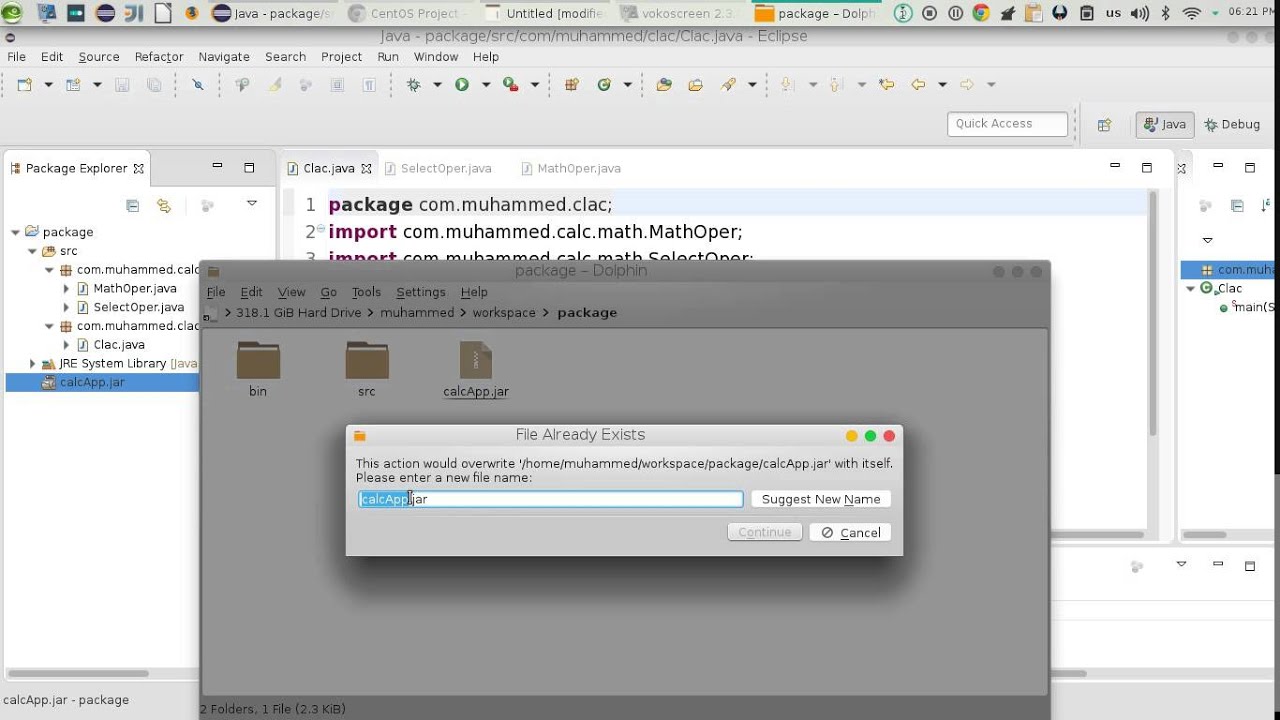Click into the Quick Access field
The height and width of the screenshot is (720, 1280).
(1008, 124)
